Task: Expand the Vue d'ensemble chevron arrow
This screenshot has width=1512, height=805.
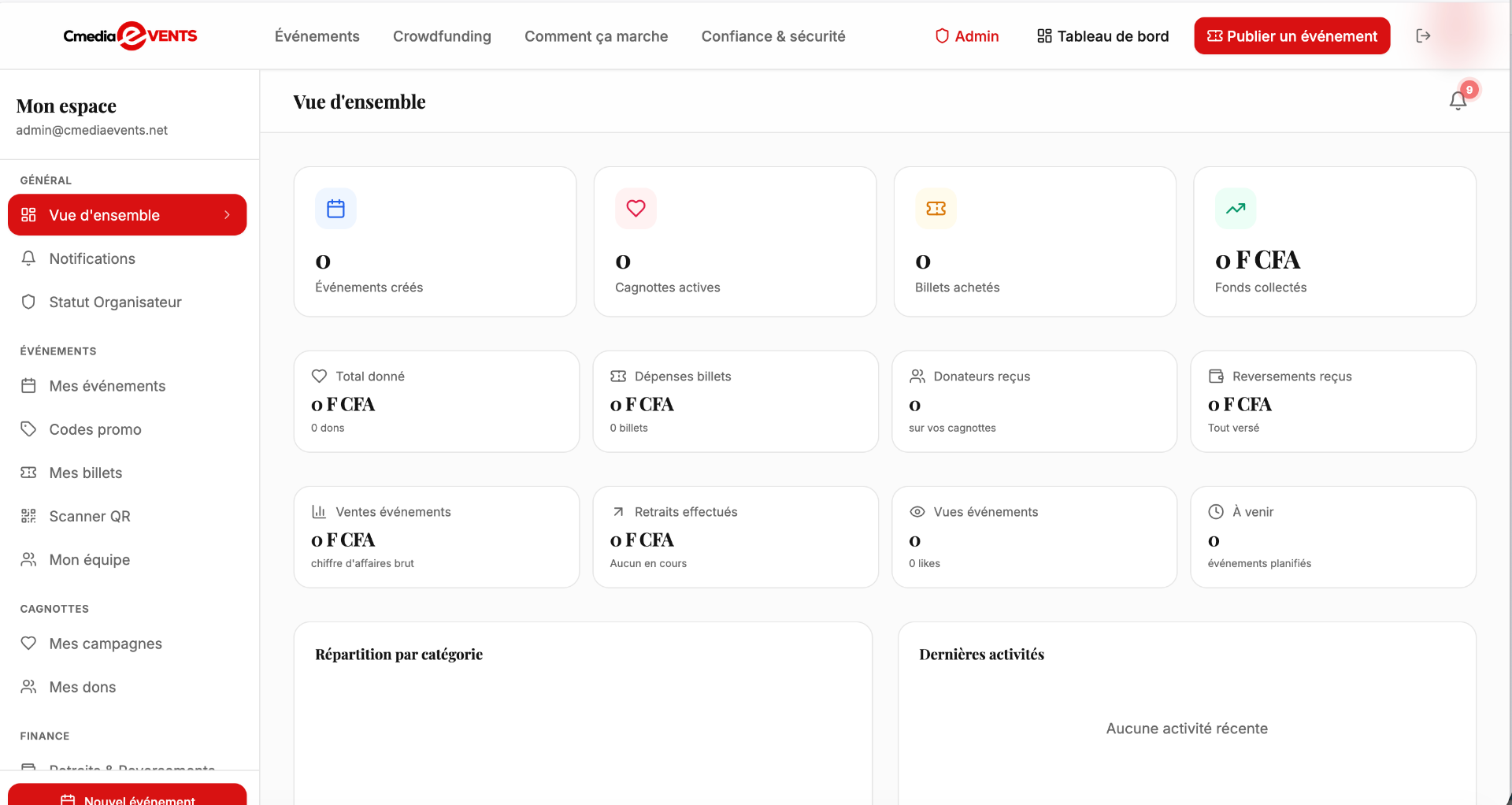Action: pos(227,215)
